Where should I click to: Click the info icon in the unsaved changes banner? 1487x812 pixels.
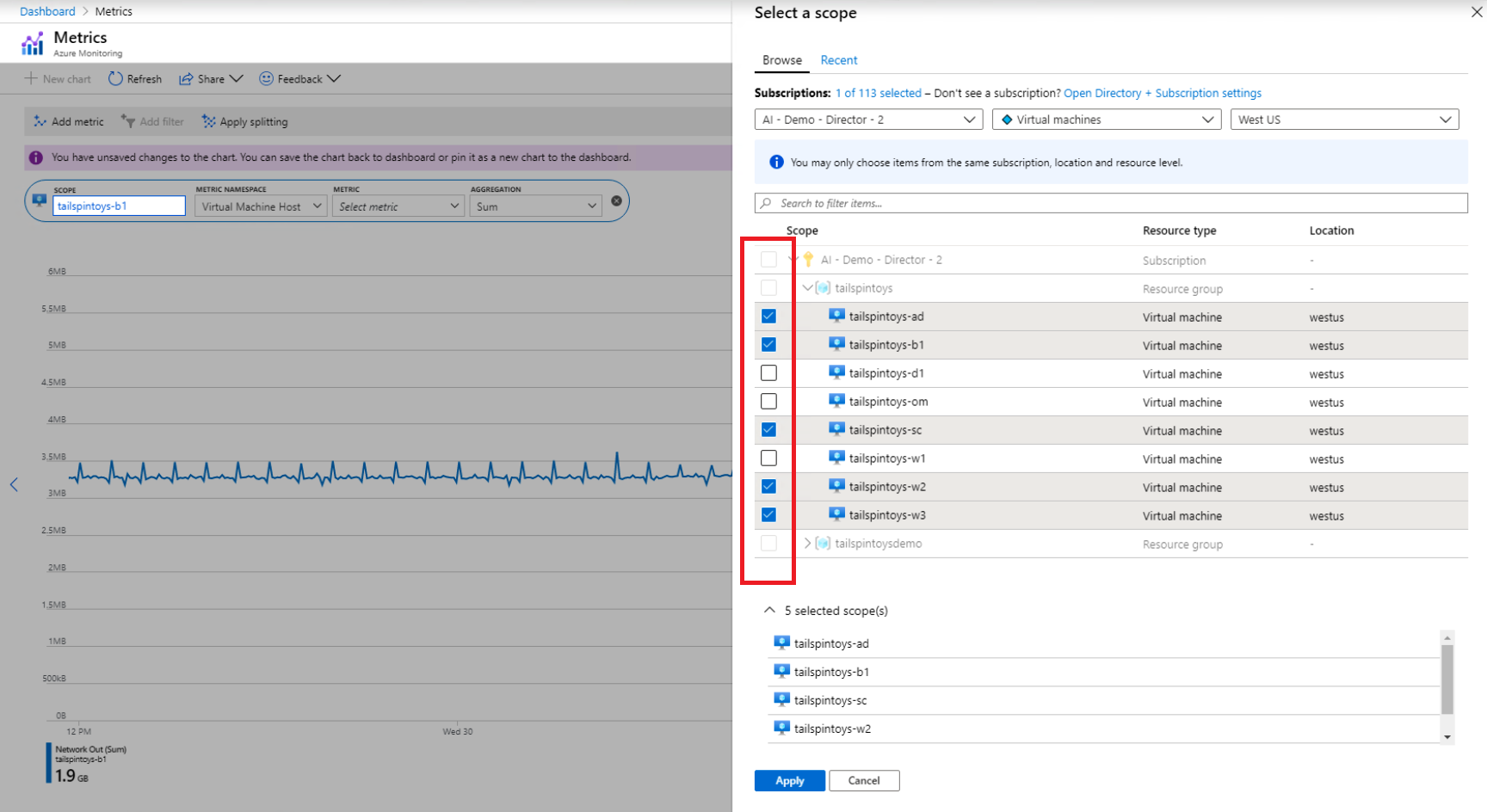[35, 157]
